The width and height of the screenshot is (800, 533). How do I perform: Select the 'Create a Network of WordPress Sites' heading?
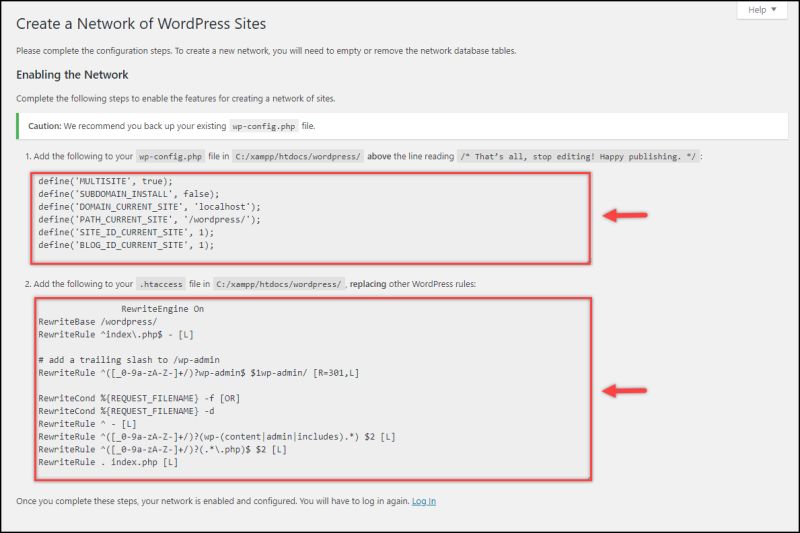click(141, 24)
